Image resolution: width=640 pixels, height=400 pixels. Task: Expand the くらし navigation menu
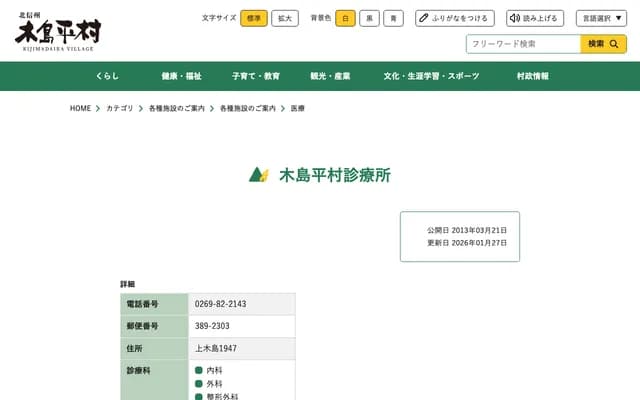pyautogui.click(x=107, y=76)
